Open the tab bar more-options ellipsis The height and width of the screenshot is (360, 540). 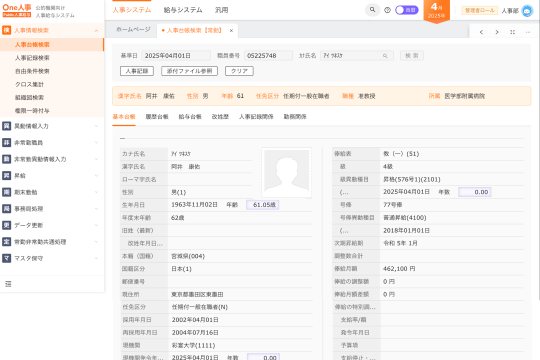coord(528,32)
